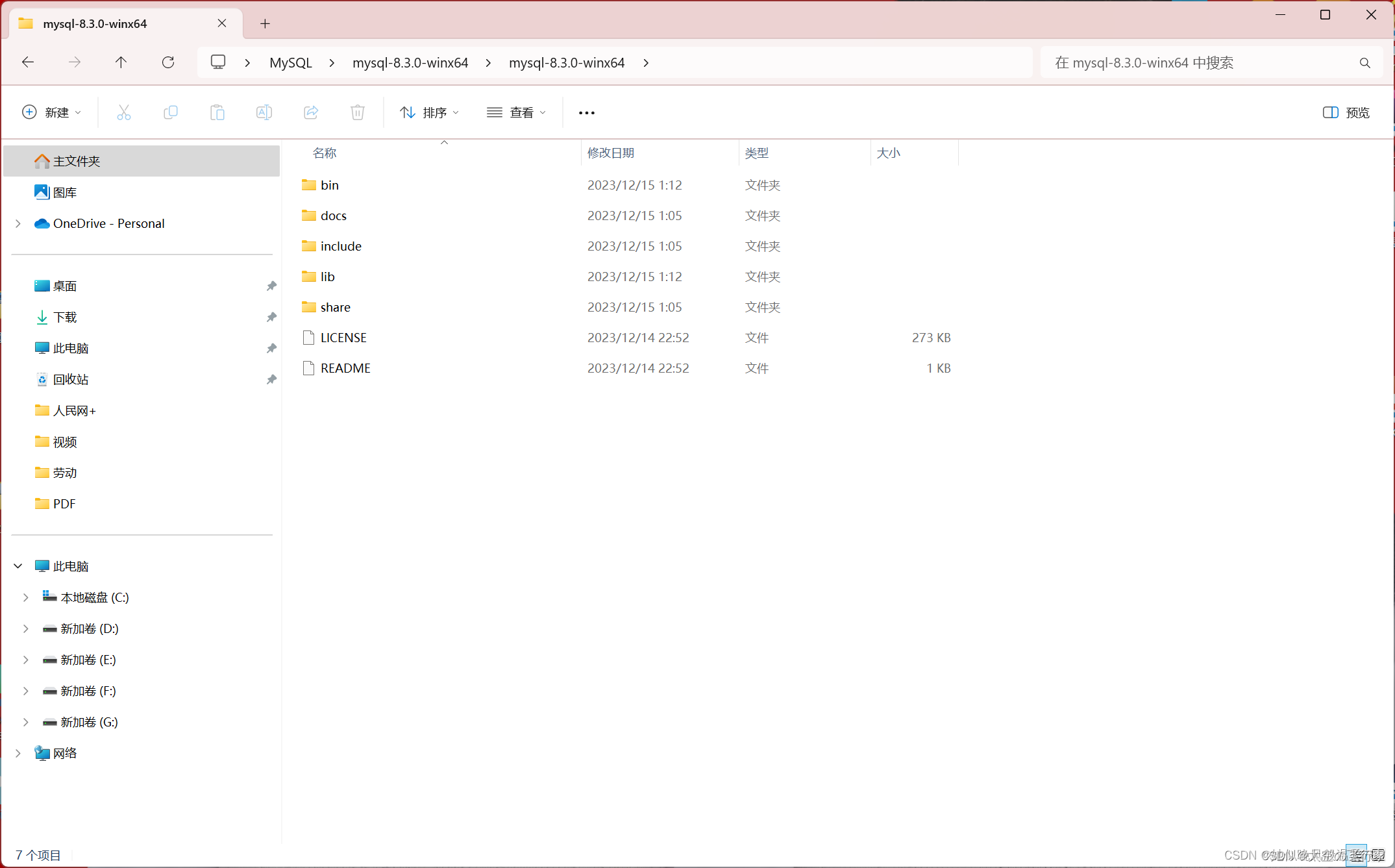Expand the 网络 network node
The height and width of the screenshot is (868, 1395).
tap(18, 753)
